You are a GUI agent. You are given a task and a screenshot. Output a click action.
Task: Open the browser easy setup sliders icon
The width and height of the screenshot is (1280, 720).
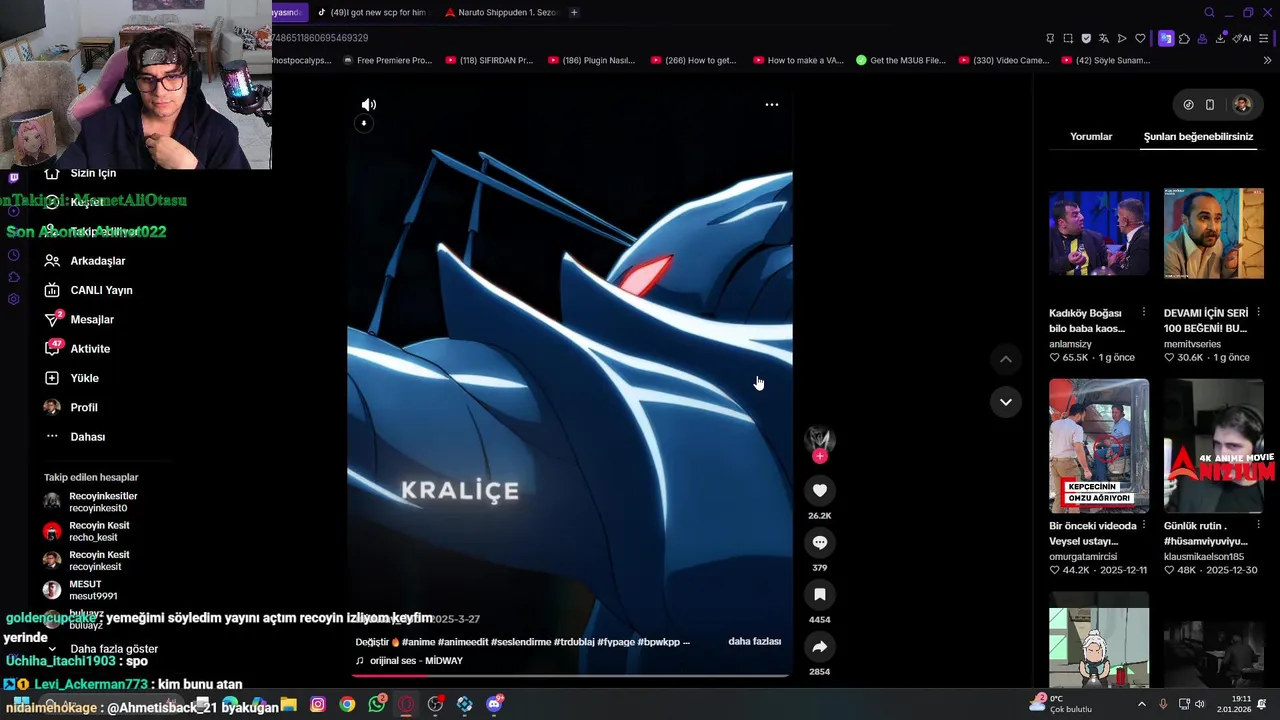pos(1264,38)
